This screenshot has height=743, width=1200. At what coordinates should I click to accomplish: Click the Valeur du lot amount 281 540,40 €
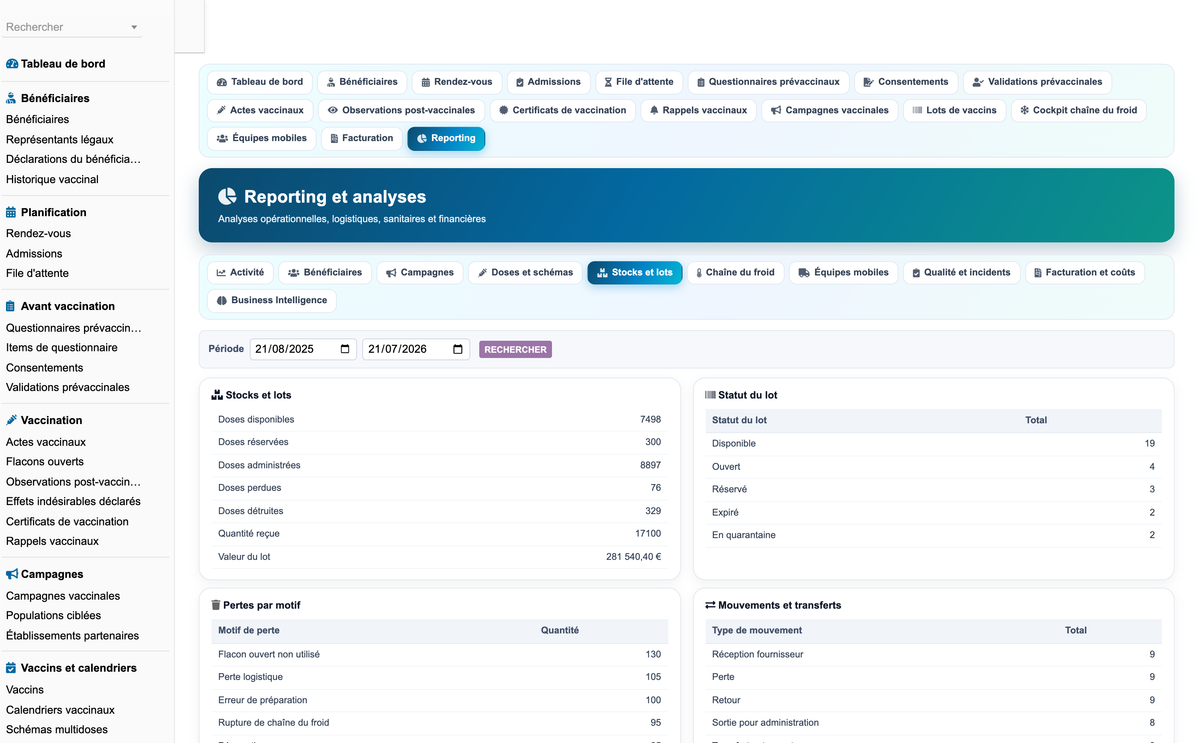coord(633,557)
